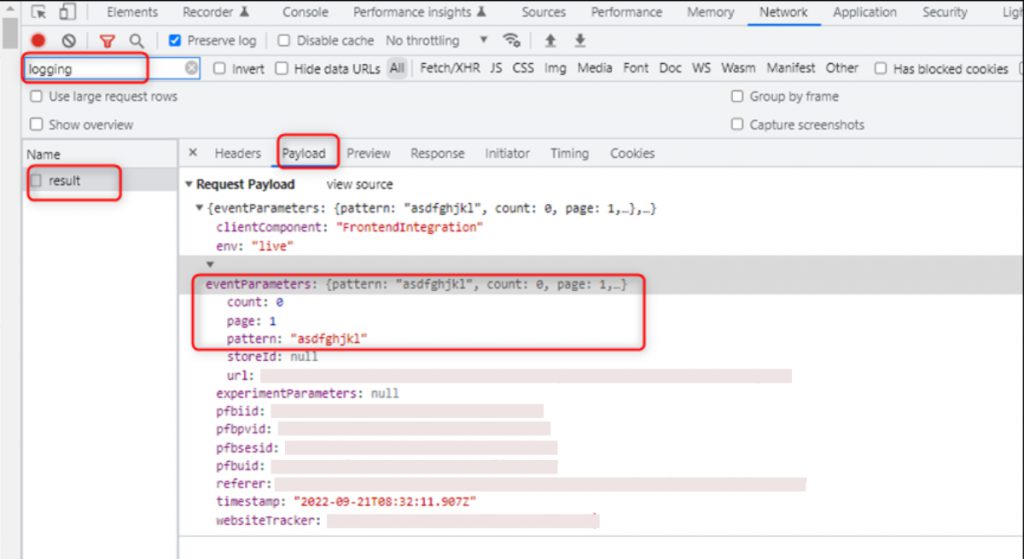Switch to the Recorder tab
The width and height of the screenshot is (1024, 559).
(x=216, y=12)
